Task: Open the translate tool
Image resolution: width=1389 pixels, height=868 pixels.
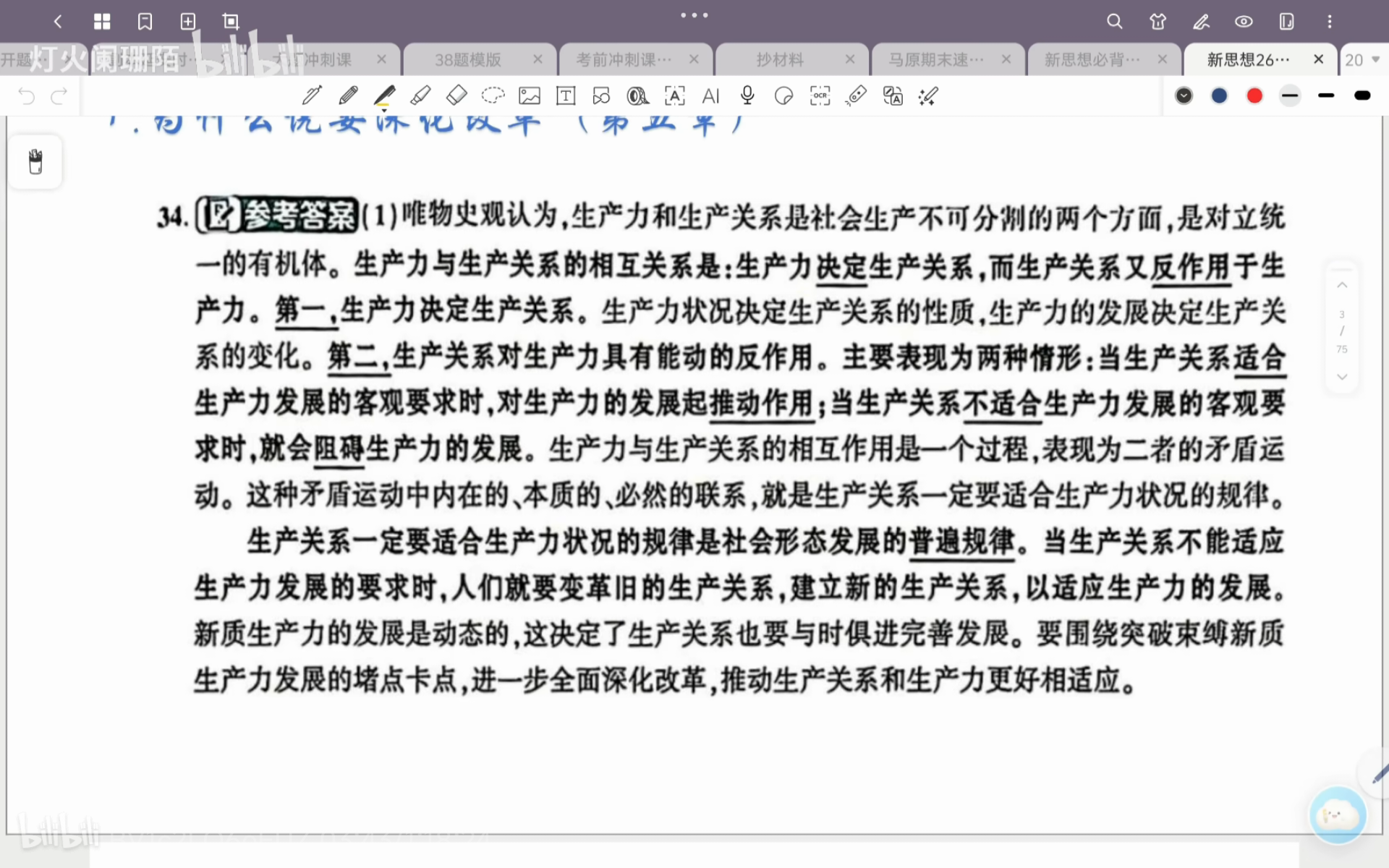Action: 893,95
